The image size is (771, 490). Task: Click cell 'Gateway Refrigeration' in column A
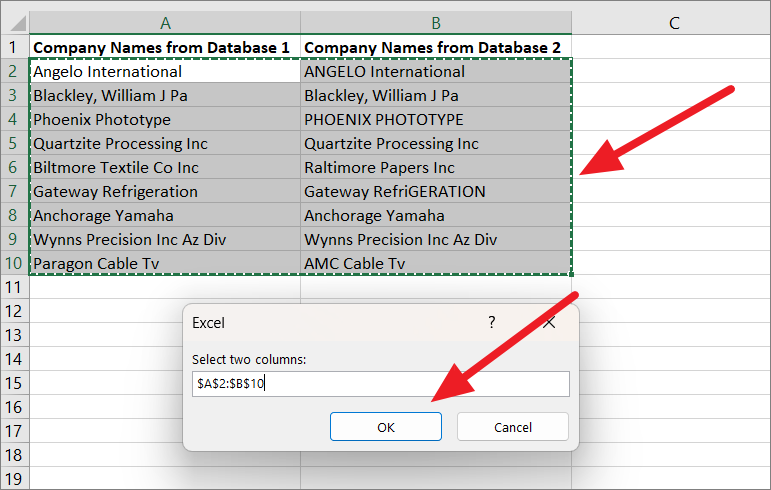[165, 191]
